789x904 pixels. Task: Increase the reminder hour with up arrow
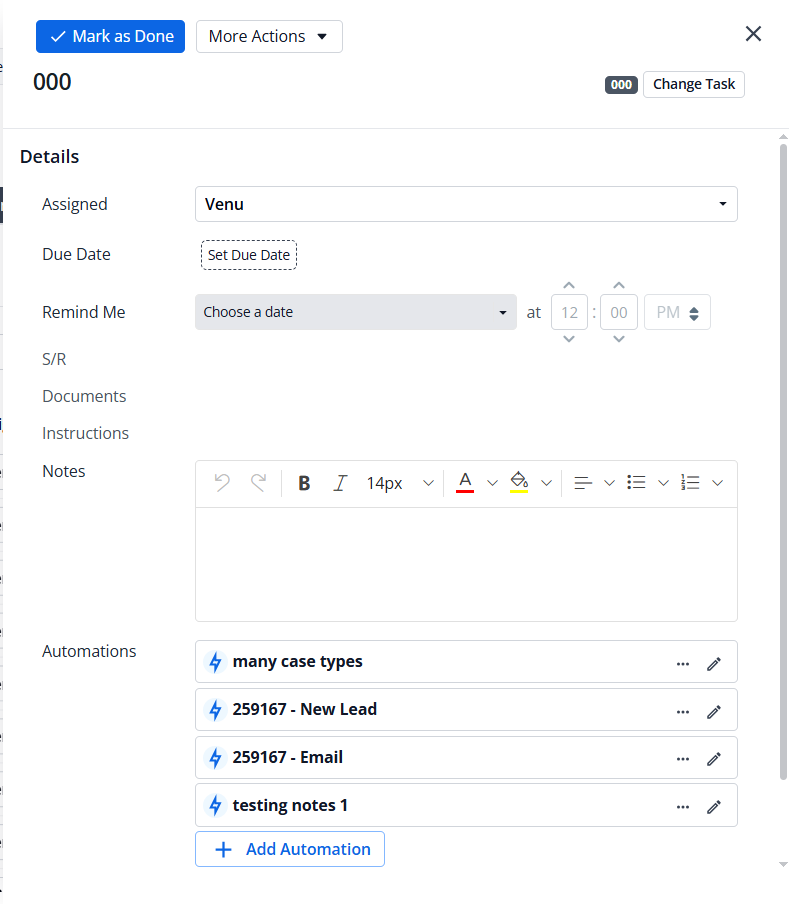point(569,286)
